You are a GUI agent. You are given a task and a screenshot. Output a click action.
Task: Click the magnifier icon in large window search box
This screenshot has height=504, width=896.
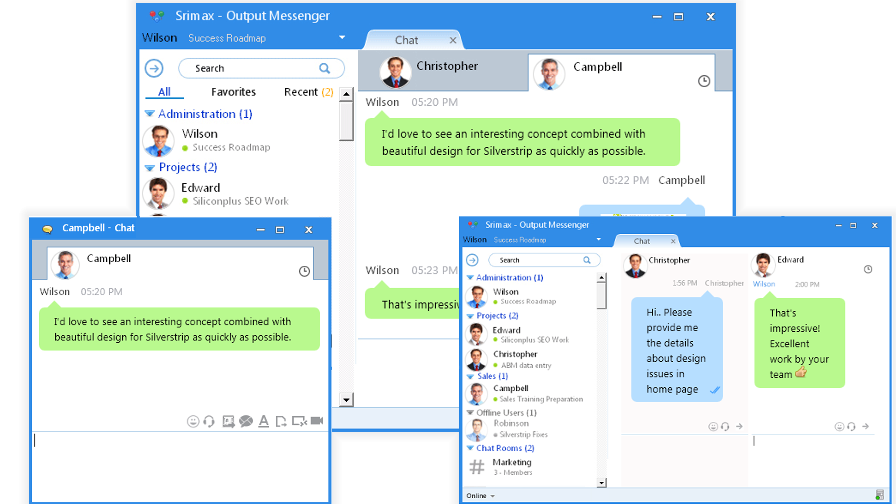(325, 69)
